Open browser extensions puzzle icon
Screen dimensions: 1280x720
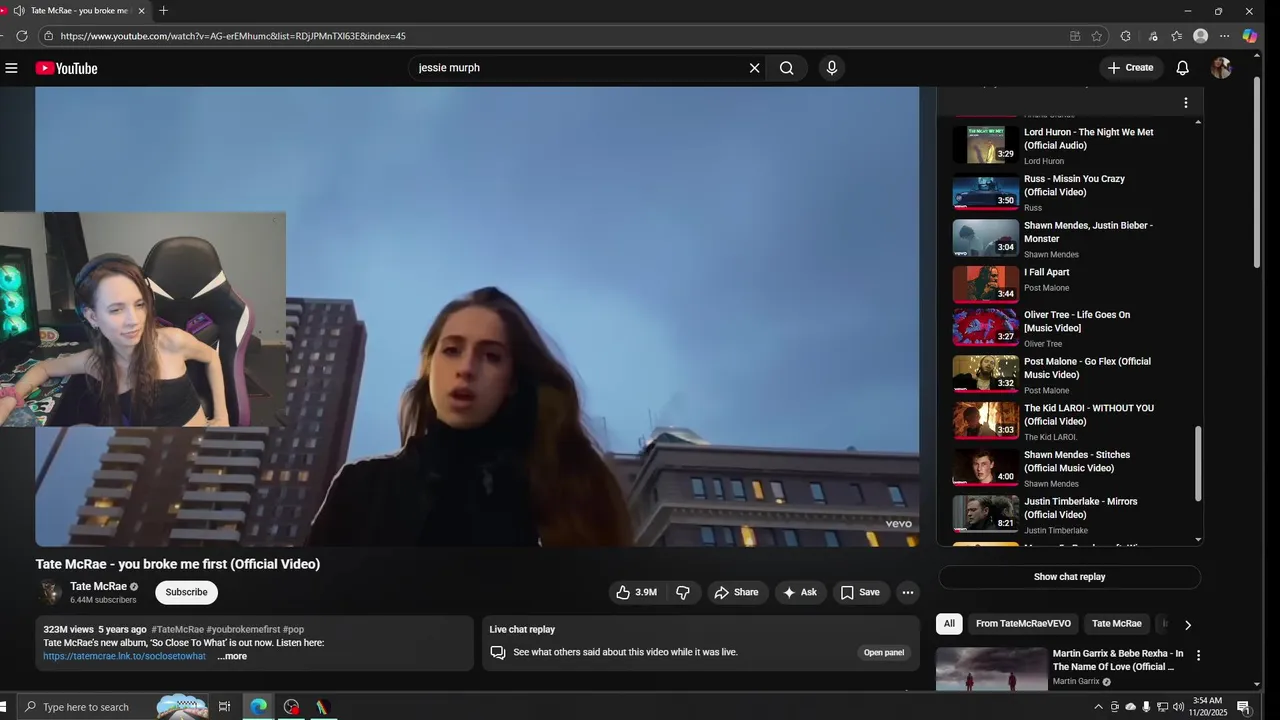point(1126,36)
